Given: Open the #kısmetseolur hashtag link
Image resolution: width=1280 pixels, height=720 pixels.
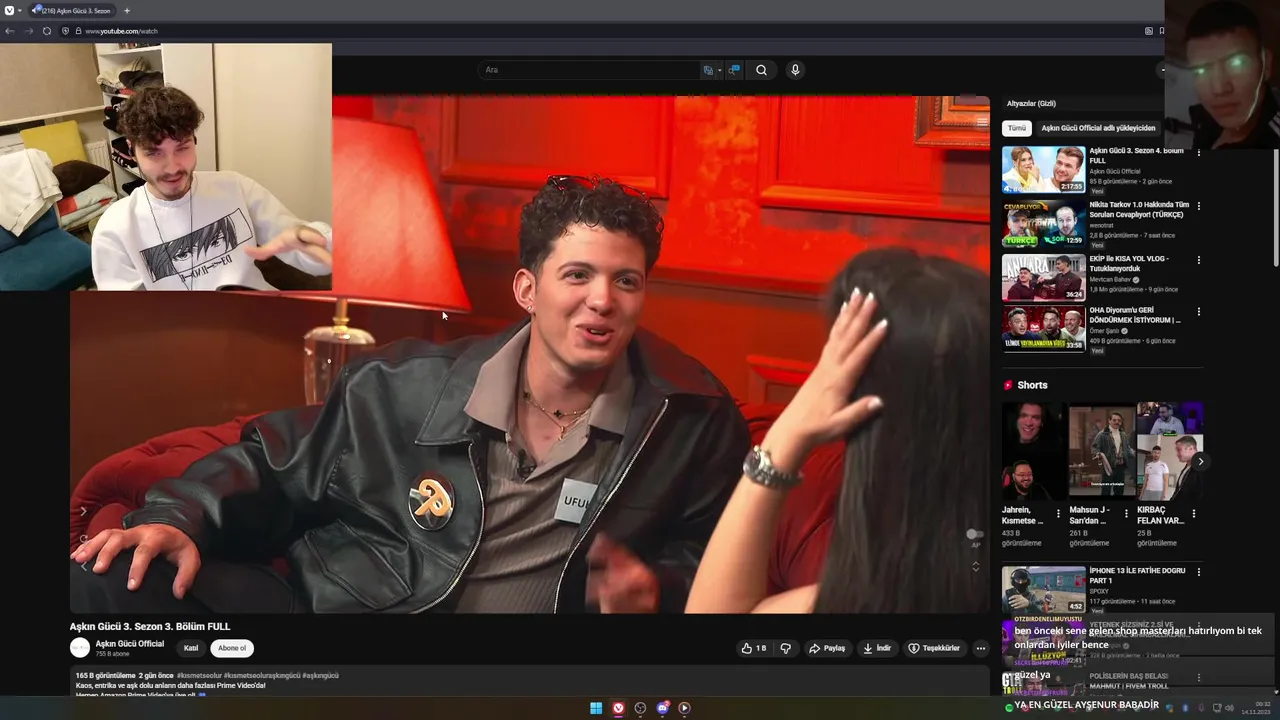Looking at the screenshot, I should pyautogui.click(x=199, y=676).
